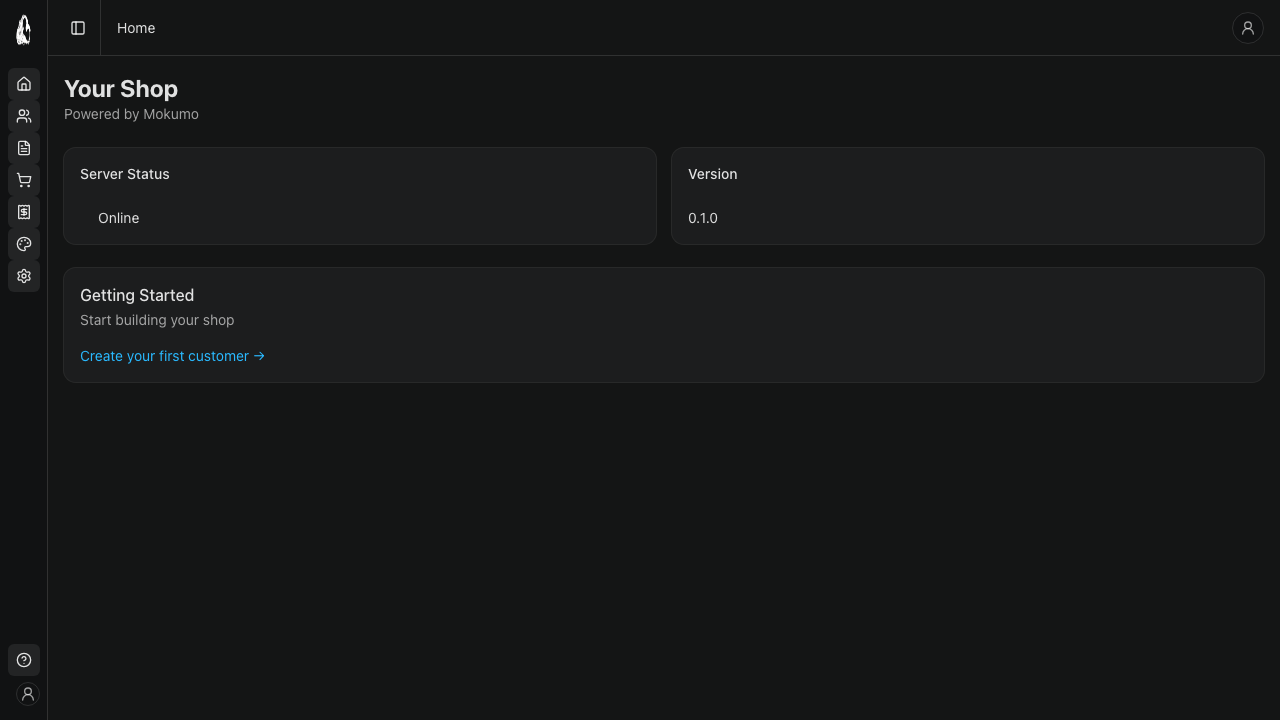Screen dimensions: 1280x720
Task: Open the dollar receipt icon in the sidebar
Action: pos(24,212)
